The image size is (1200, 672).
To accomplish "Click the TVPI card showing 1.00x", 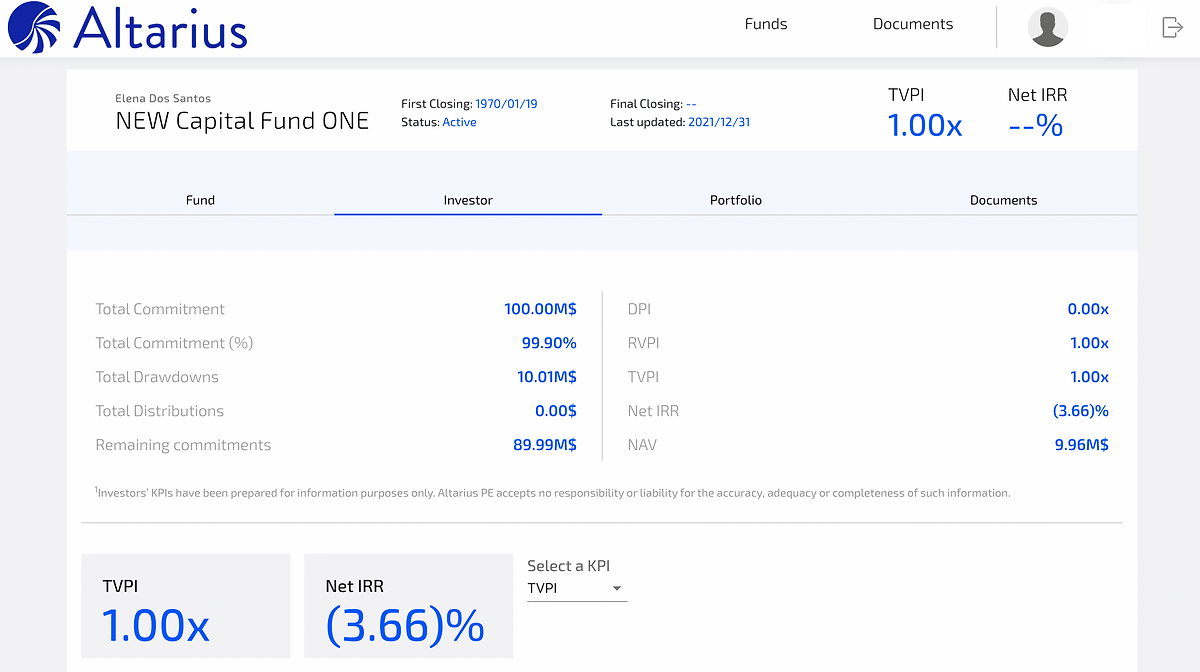I will [x=186, y=606].
